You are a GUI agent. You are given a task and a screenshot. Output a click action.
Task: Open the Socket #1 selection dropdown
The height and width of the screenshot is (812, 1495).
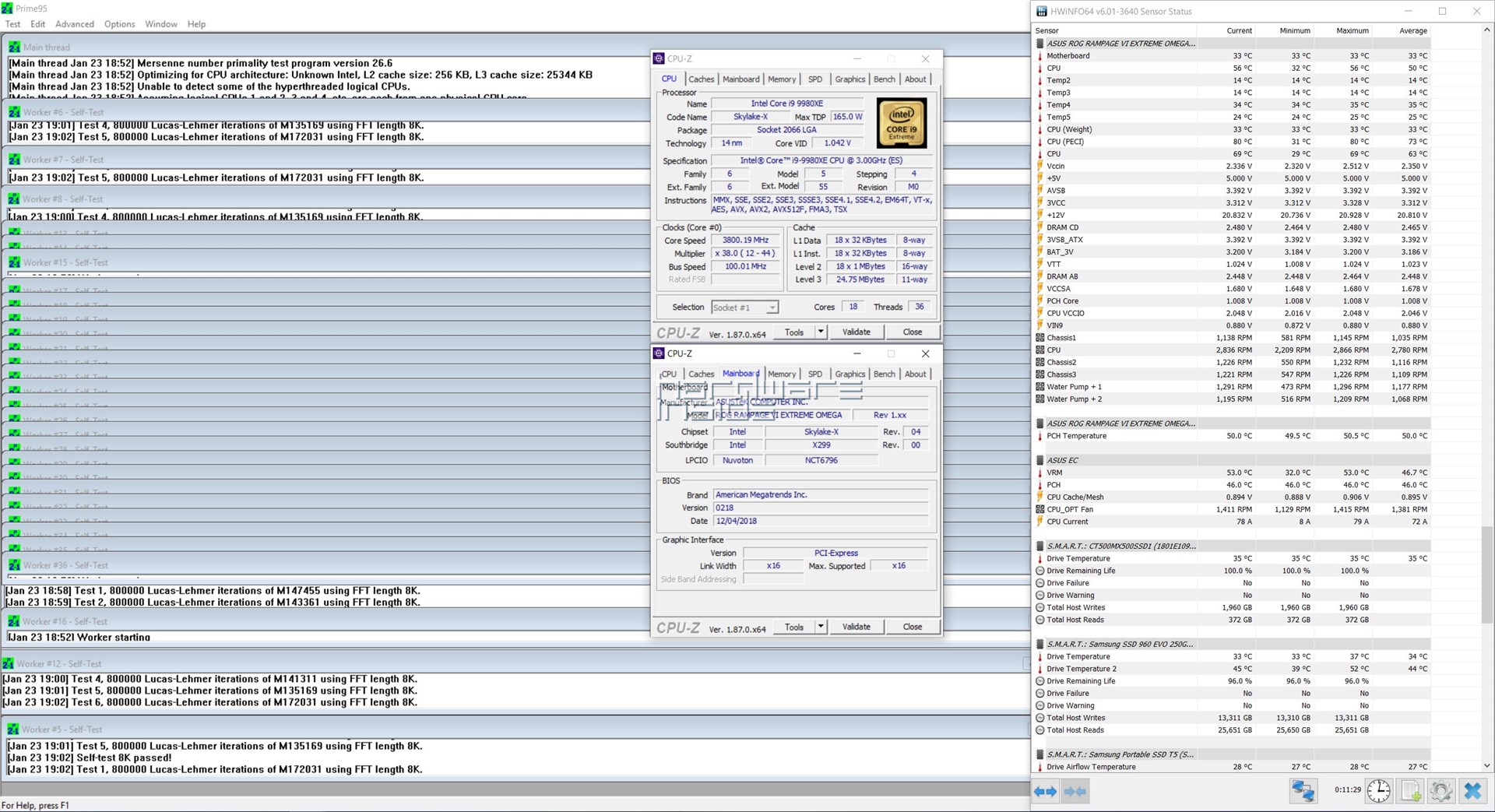744,308
